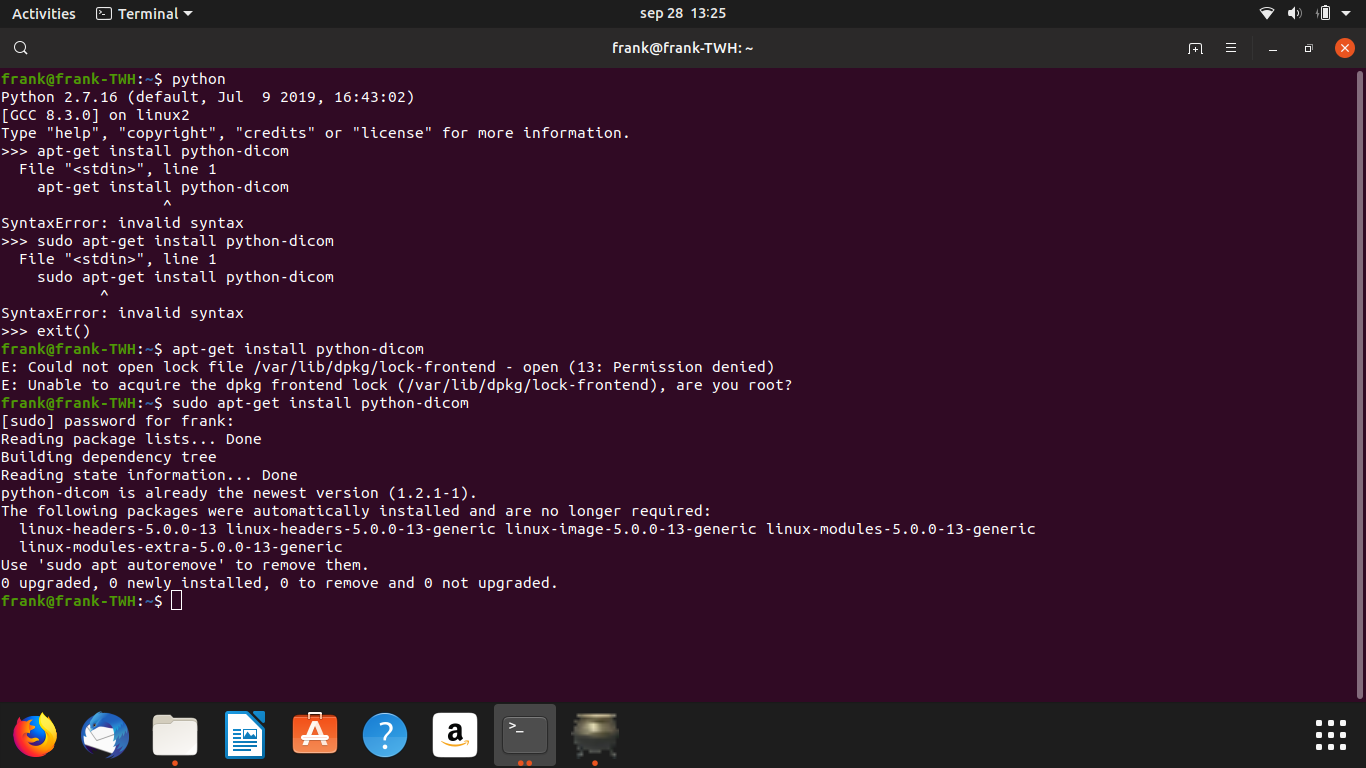The height and width of the screenshot is (768, 1366).
Task: Launch Firefox from the dock
Action: coord(35,736)
